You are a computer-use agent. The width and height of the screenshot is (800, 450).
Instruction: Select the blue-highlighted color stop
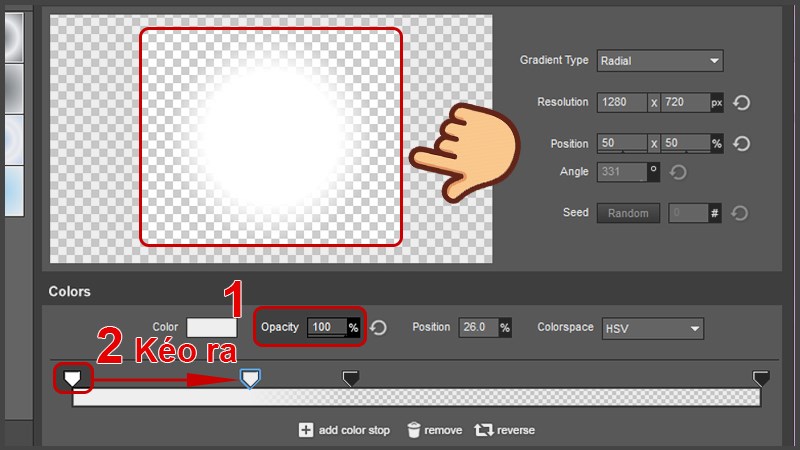pyautogui.click(x=251, y=377)
